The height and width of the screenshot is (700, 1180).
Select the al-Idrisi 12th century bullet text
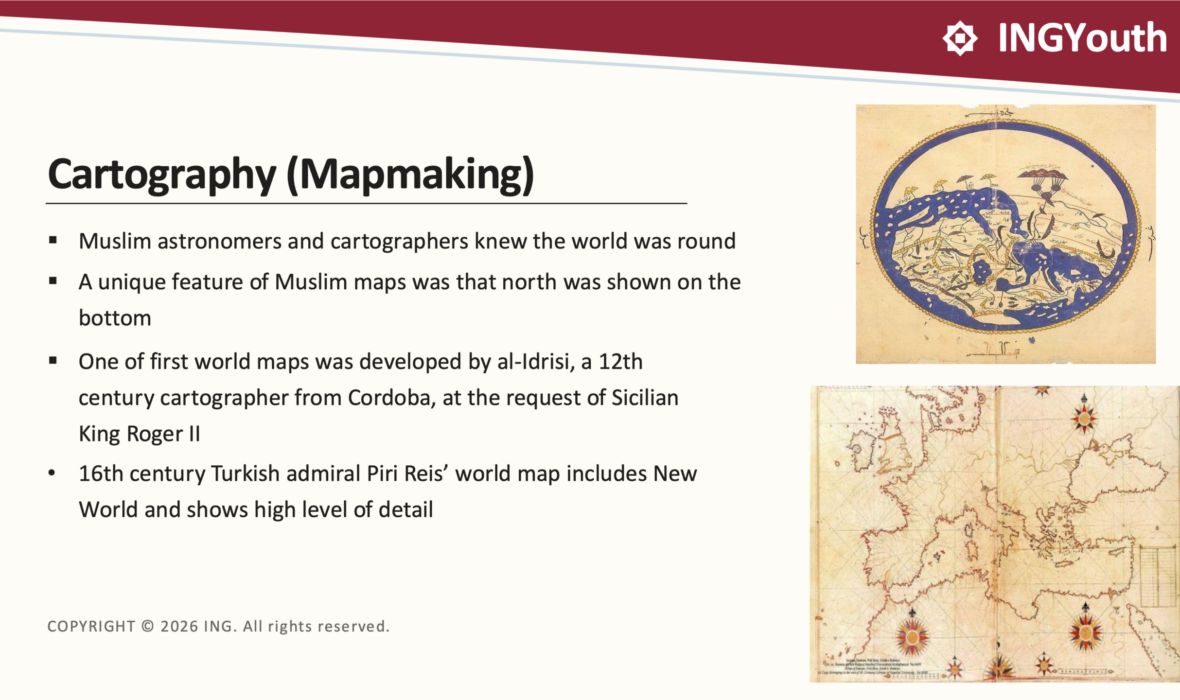379,397
